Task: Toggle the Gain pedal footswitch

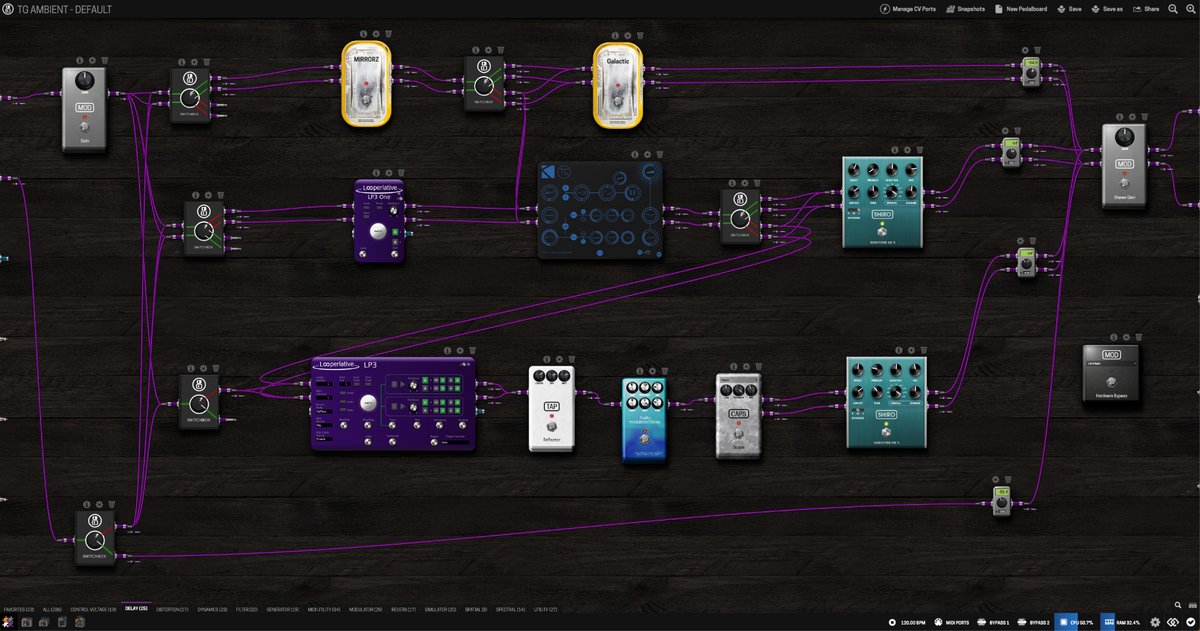Action: click(85, 128)
